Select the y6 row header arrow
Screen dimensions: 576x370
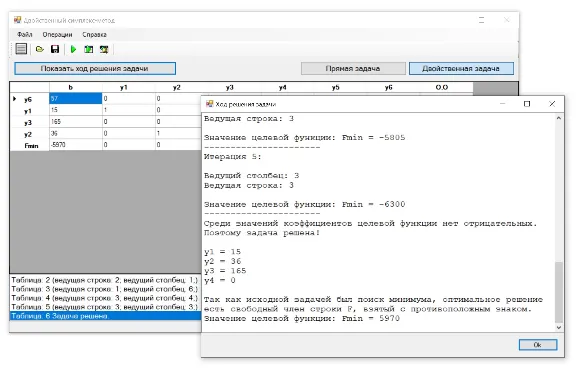14,98
